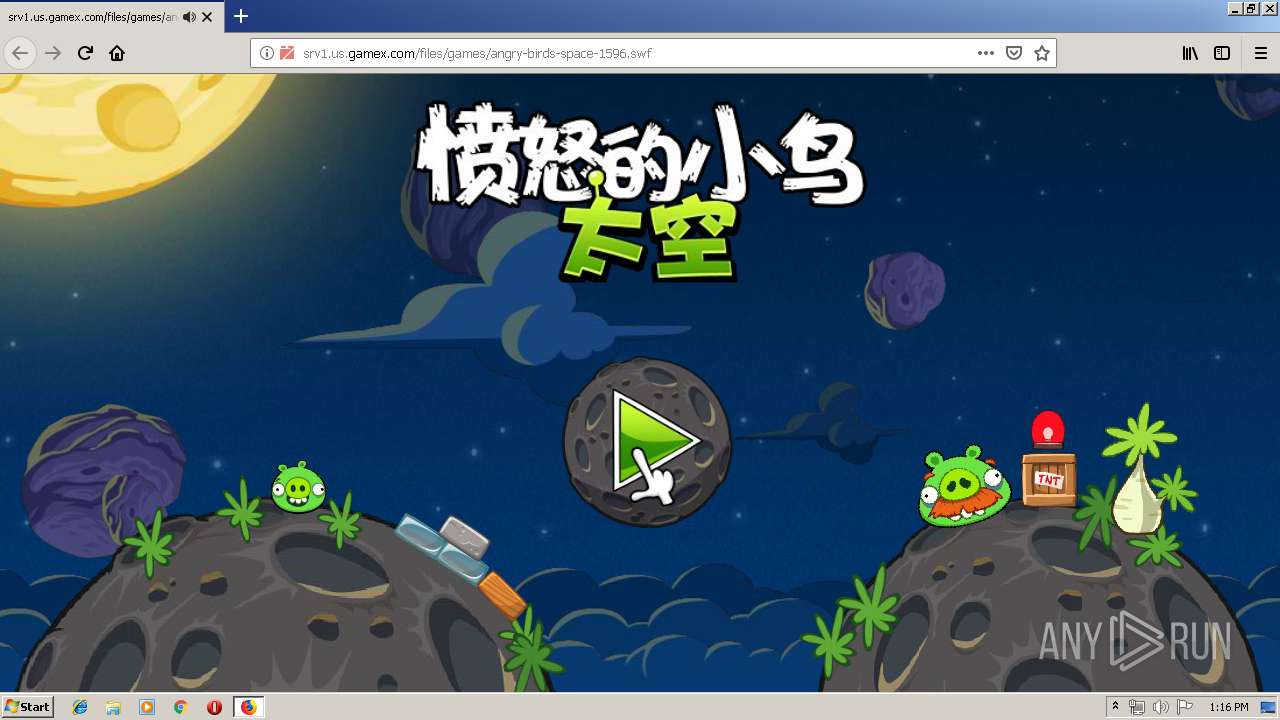Bookmark this page with the star
The image size is (1280, 720).
click(1042, 53)
